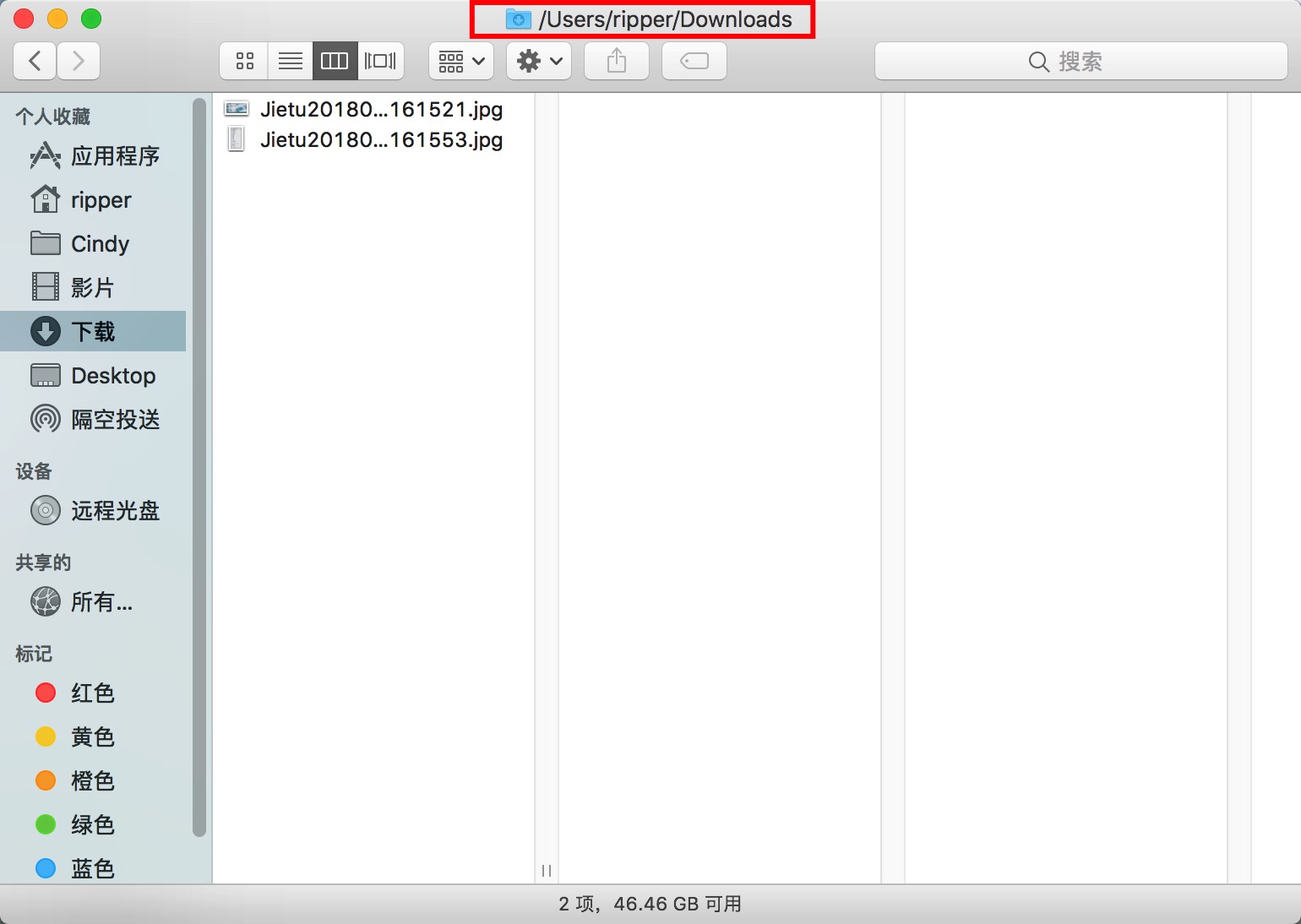Click the search (搜索) field

1081,61
